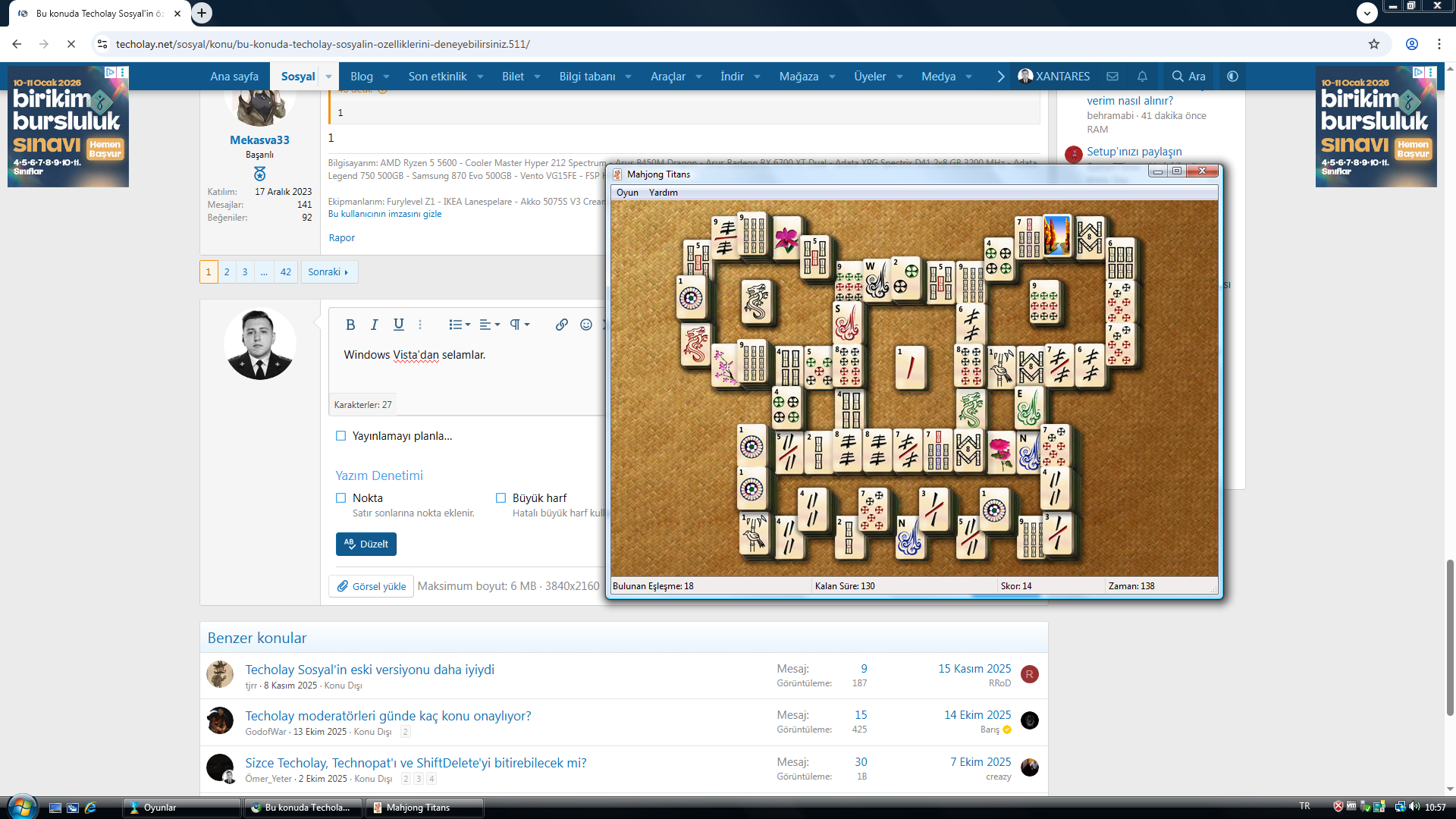Expand the Bilgi tabanı dropdown arrow

[628, 77]
